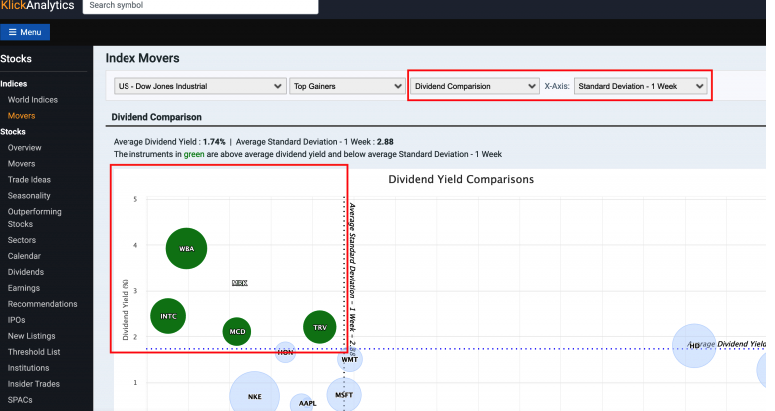
Task: Open the Top Gainers dropdown
Action: [x=347, y=86]
